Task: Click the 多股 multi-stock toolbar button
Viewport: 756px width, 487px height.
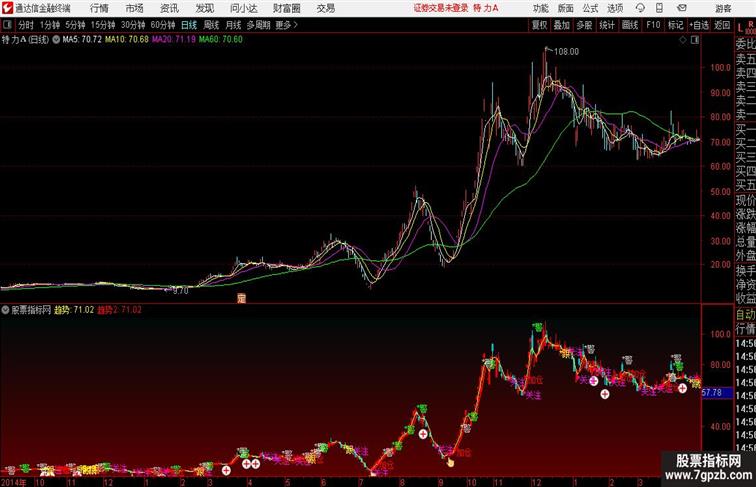Action: click(584, 25)
